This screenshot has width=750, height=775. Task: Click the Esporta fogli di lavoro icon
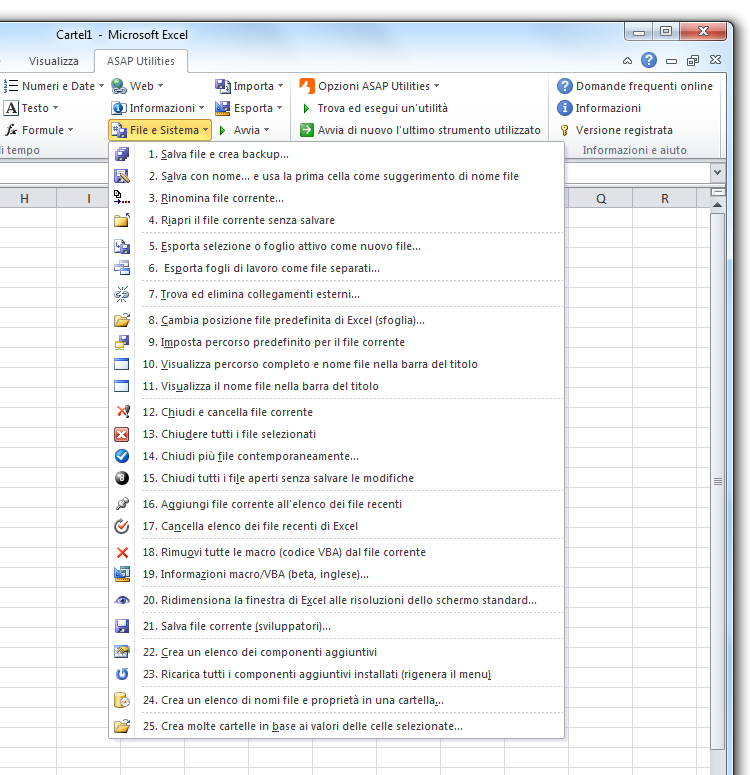pyautogui.click(x=122, y=268)
